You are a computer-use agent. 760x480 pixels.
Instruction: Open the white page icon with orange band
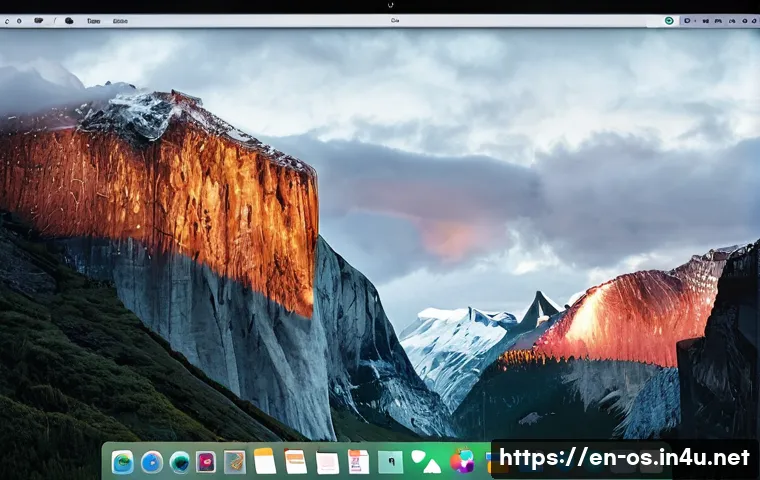tap(295, 461)
